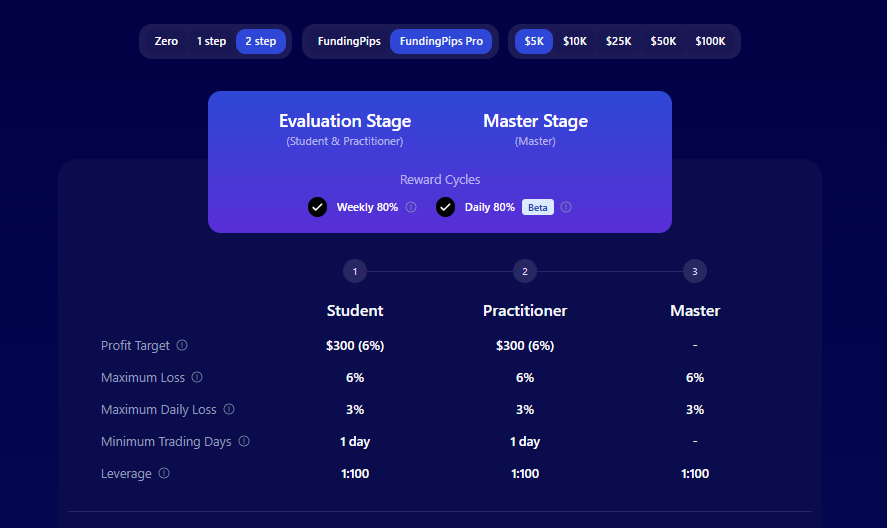Click the (Student & Practitioner) subtitle
Image resolution: width=887 pixels, height=528 pixels.
(345, 141)
